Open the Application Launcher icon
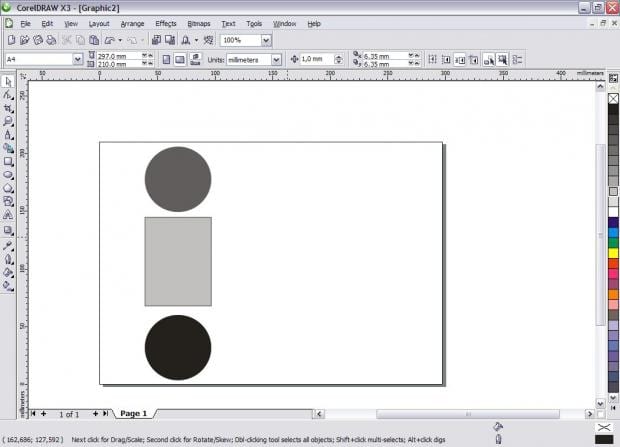Viewport: 620px width, 447px height. coord(186,40)
